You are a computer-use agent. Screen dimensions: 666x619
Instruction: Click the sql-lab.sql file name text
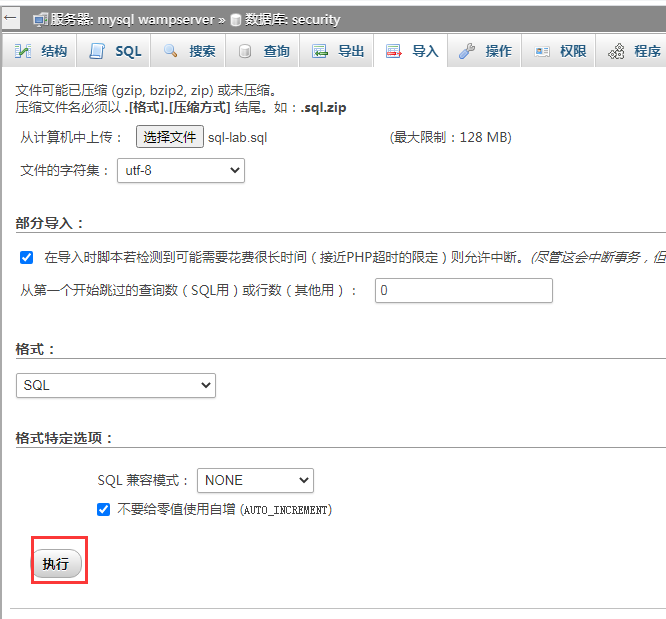(237, 138)
